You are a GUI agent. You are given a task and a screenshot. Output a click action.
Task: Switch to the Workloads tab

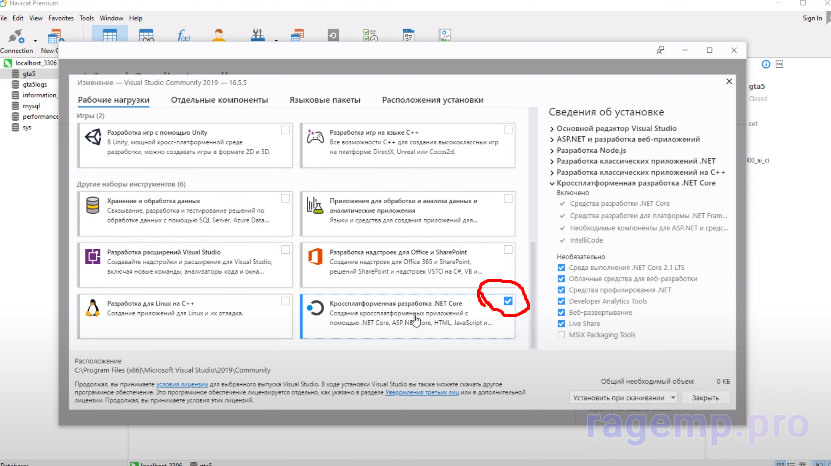pos(113,100)
